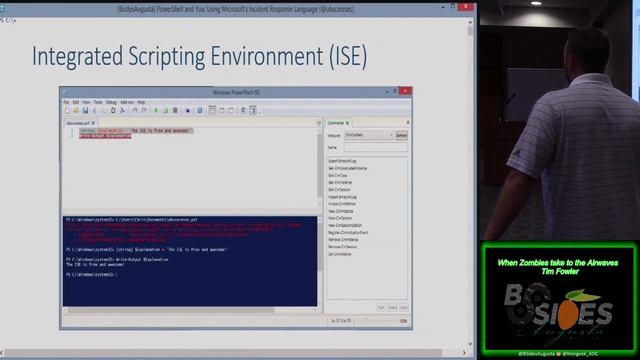Select Remove-CimSession in the command list
Viewport: 640px width, 360px height.
pos(342,247)
